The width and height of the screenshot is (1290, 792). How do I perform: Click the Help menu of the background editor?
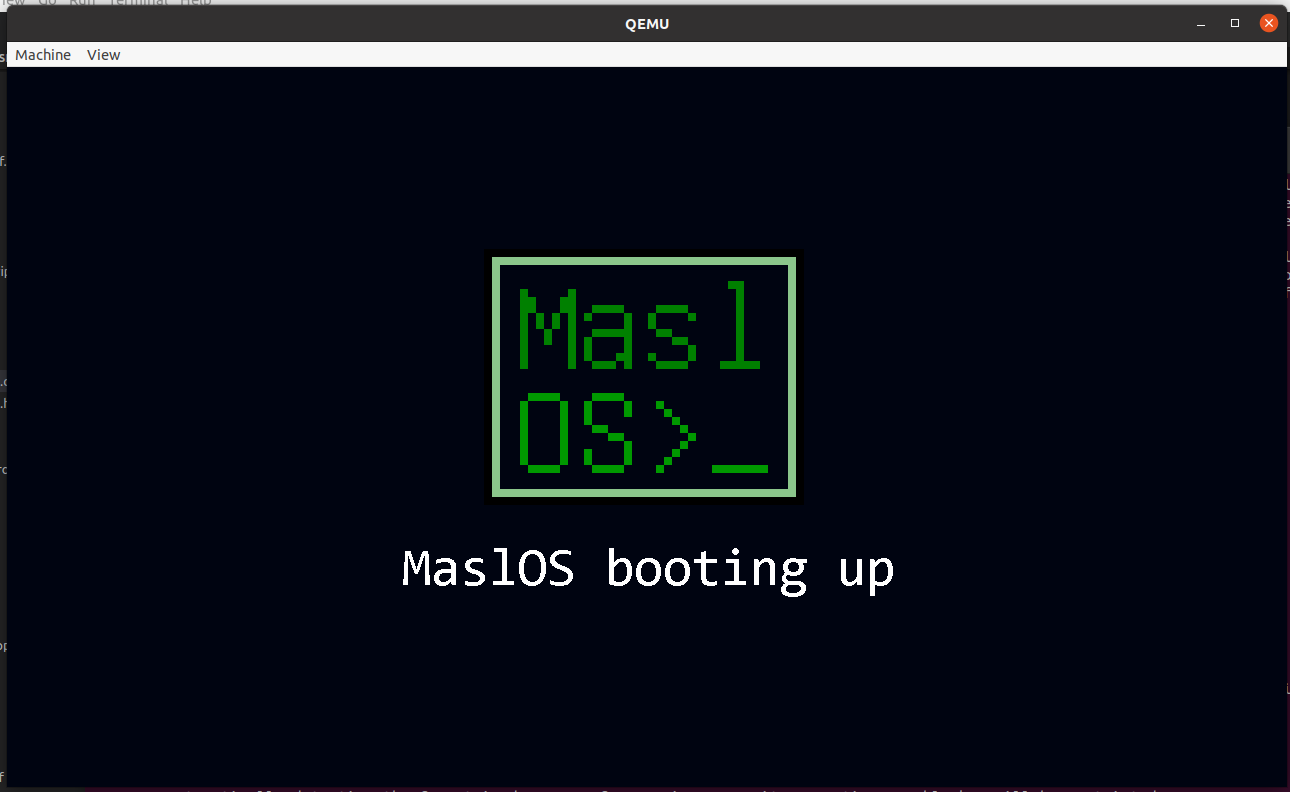(x=196, y=3)
